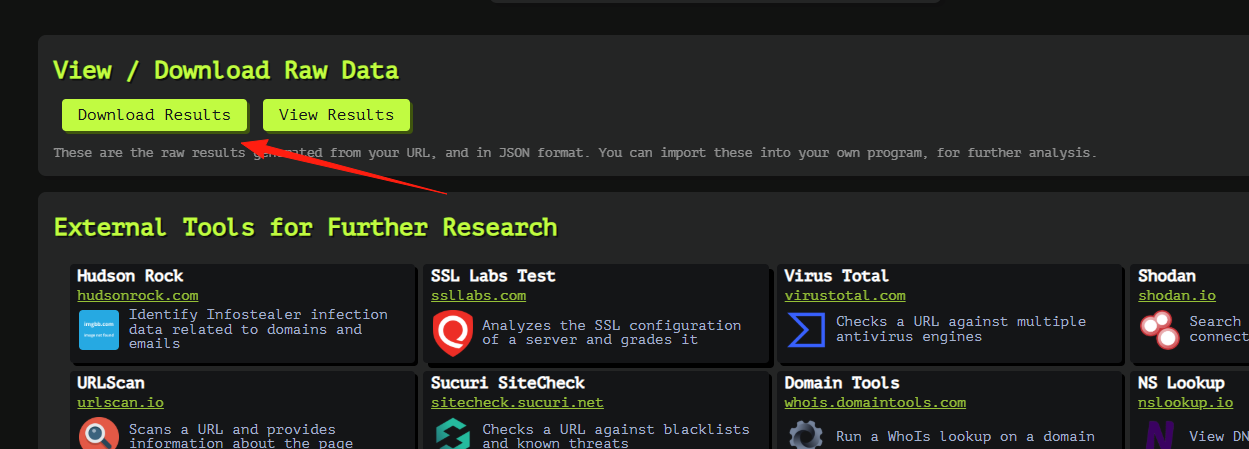Visit the whois.domaintools.com link
Viewport: 1249px width, 449px height.
875,402
